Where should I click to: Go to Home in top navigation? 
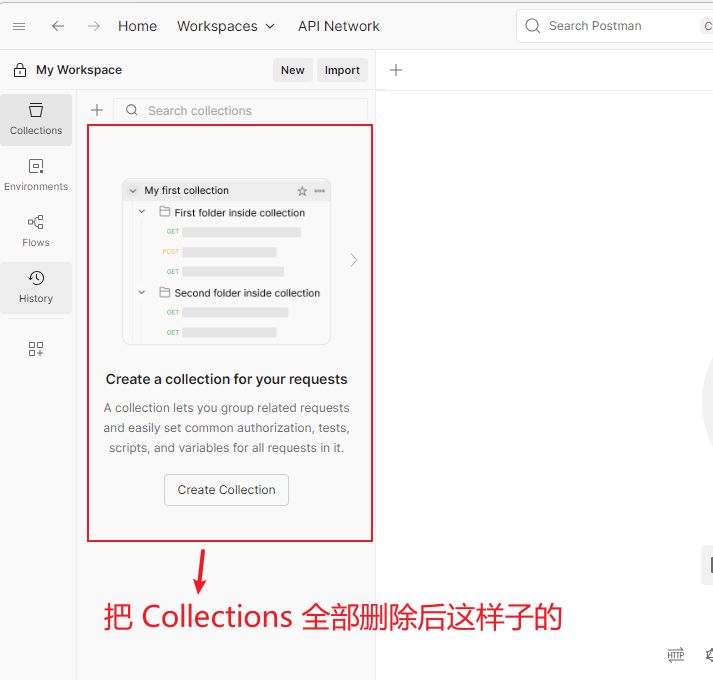(x=137, y=26)
